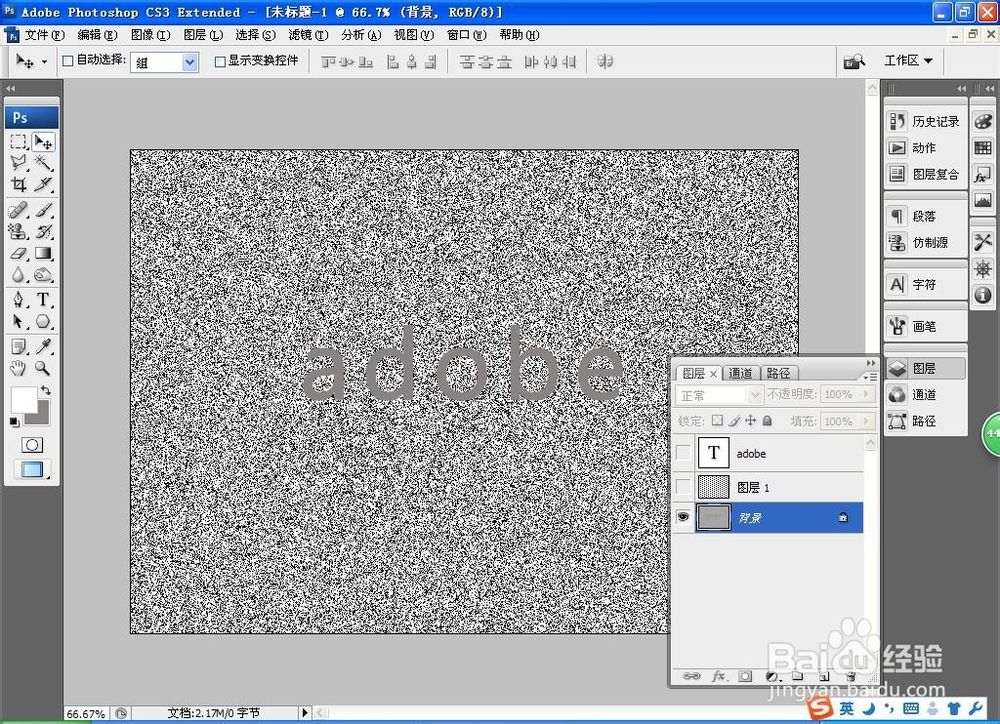Select the Eraser tool

click(18, 253)
